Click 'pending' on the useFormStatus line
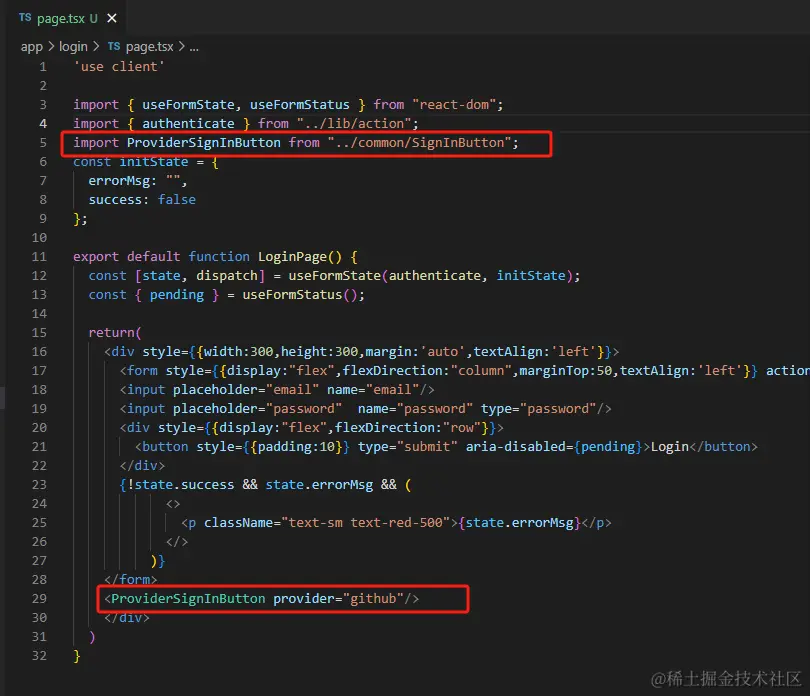Image resolution: width=810 pixels, height=696 pixels. tap(177, 295)
